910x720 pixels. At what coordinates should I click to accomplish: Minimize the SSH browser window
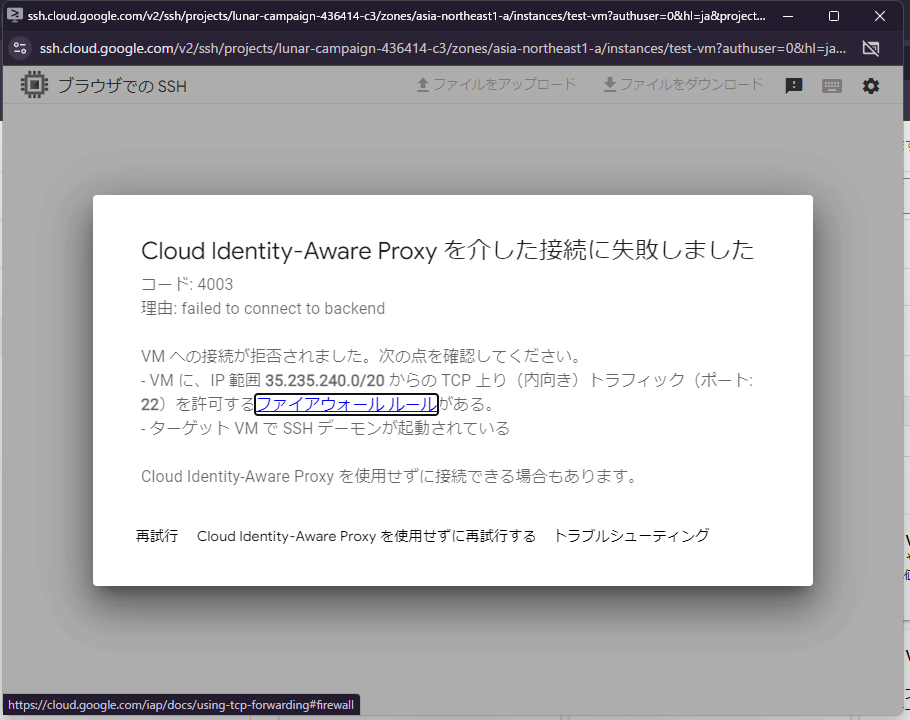tap(788, 16)
